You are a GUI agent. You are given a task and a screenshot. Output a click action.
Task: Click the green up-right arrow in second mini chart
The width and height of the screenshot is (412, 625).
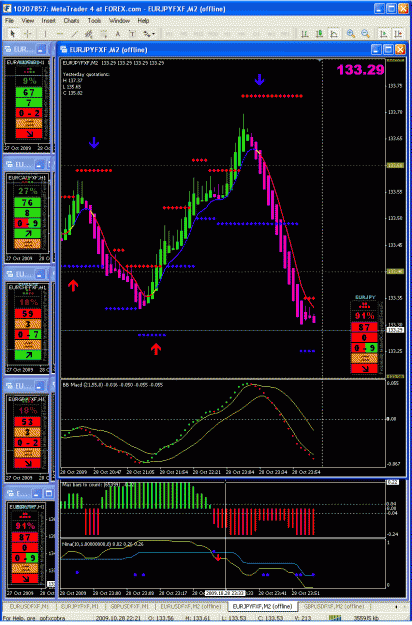click(27, 233)
